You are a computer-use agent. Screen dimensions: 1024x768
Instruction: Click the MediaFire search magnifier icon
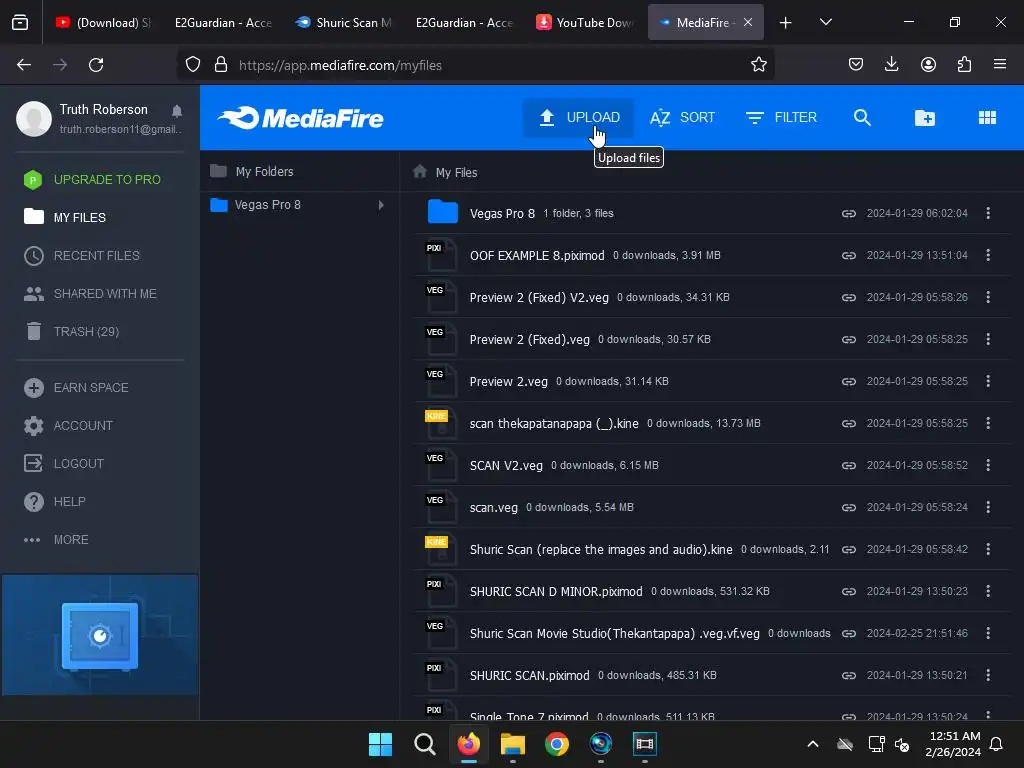[862, 118]
